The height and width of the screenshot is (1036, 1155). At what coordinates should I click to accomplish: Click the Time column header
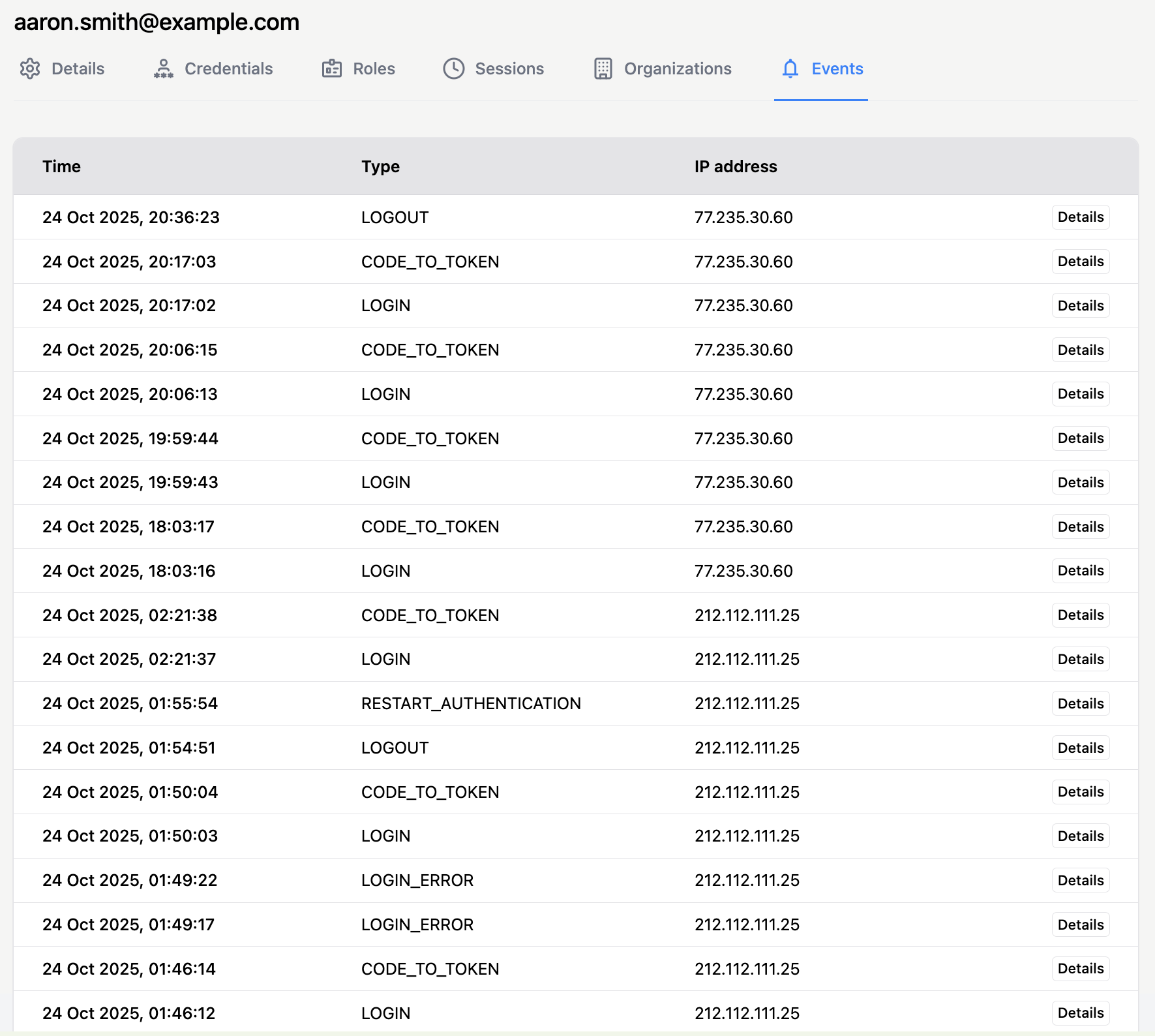tap(62, 166)
